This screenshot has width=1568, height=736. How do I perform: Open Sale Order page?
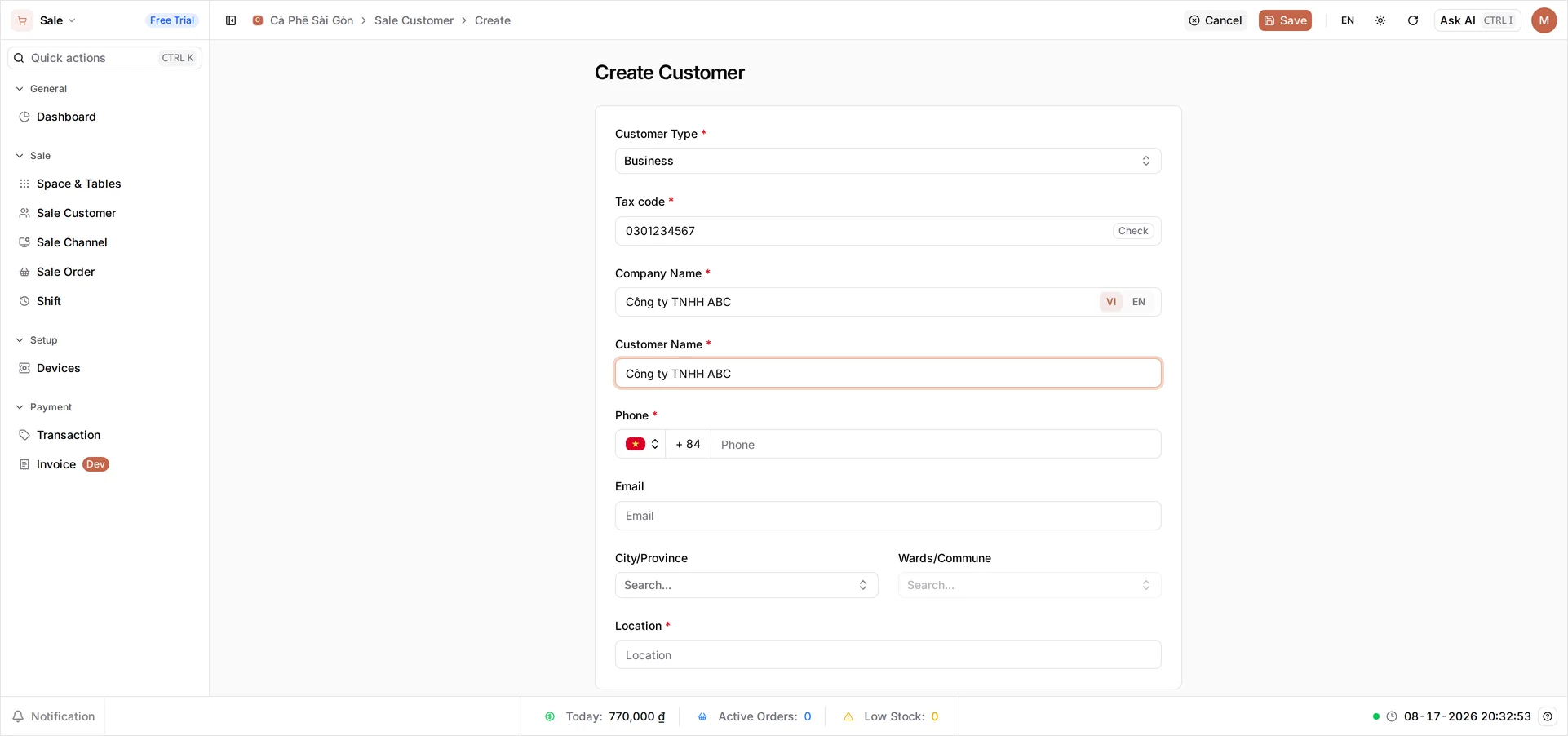(x=104, y=272)
